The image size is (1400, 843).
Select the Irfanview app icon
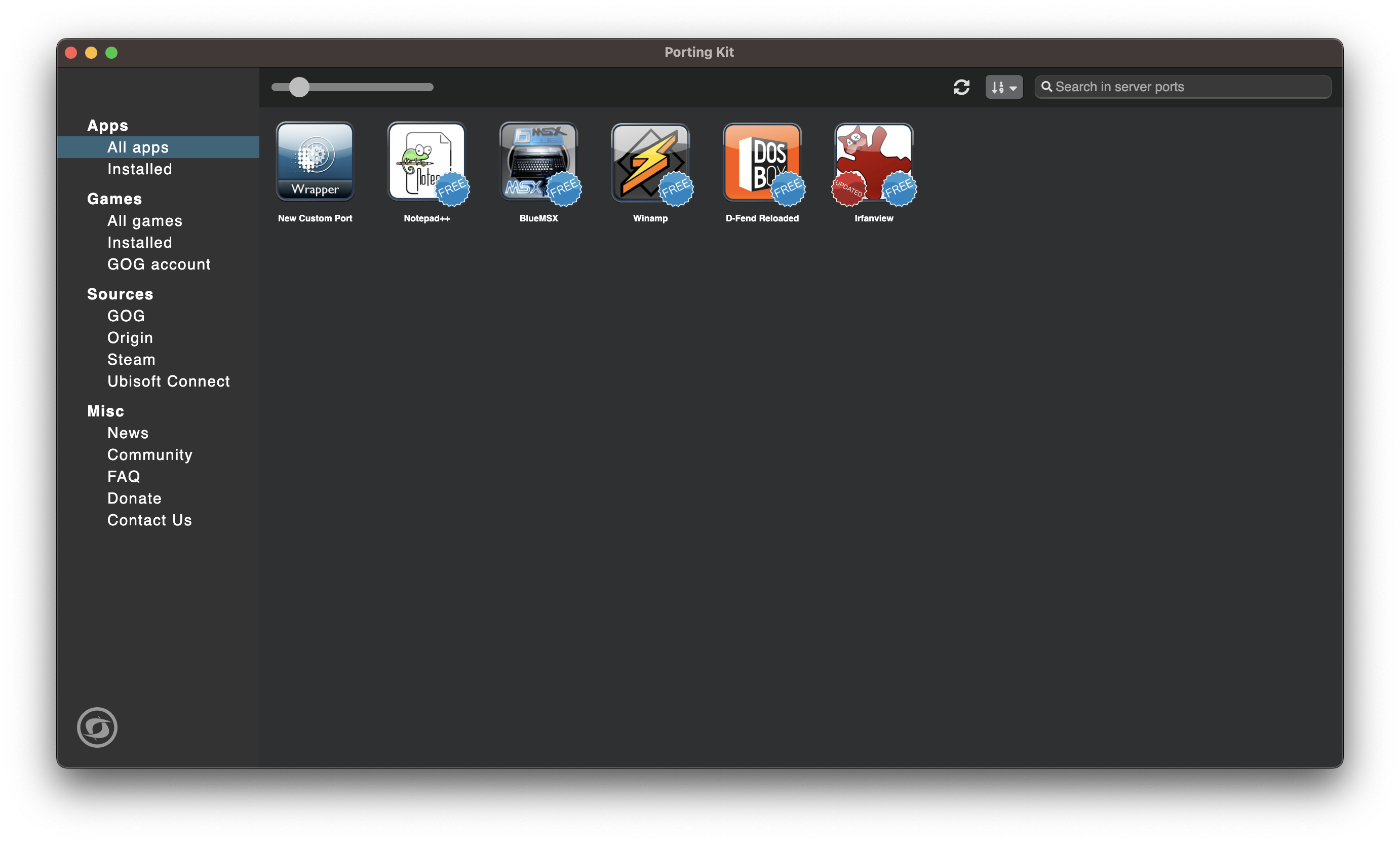coord(874,162)
